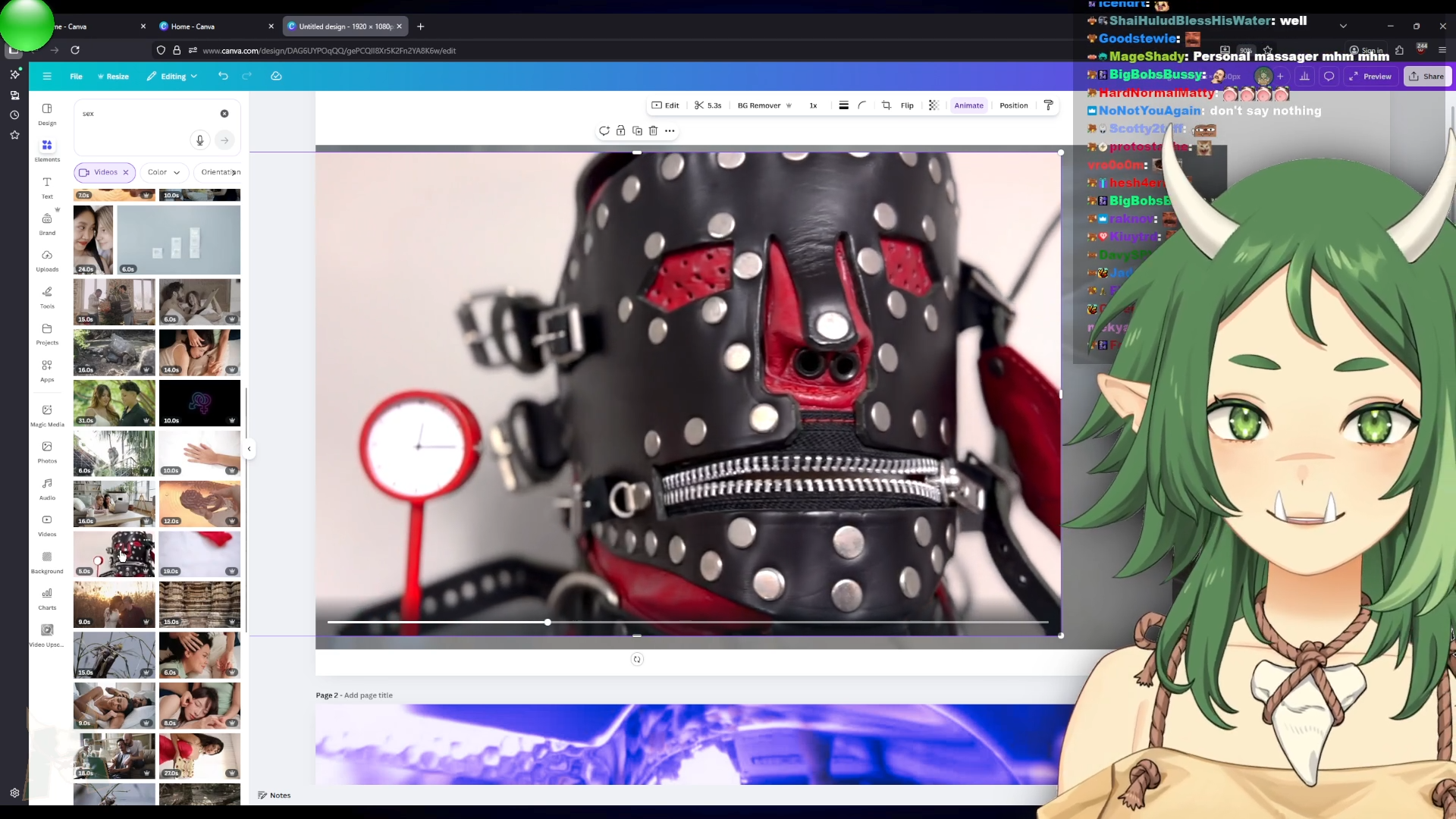Lock the selected element

(x=620, y=130)
